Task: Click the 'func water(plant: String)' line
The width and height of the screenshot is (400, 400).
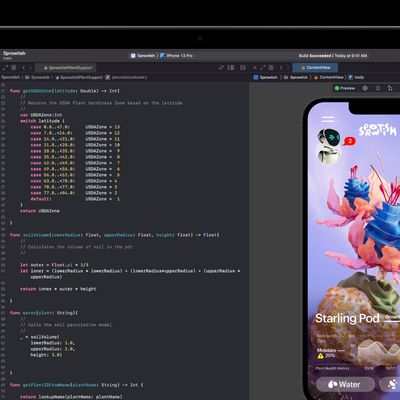Action: (44, 313)
